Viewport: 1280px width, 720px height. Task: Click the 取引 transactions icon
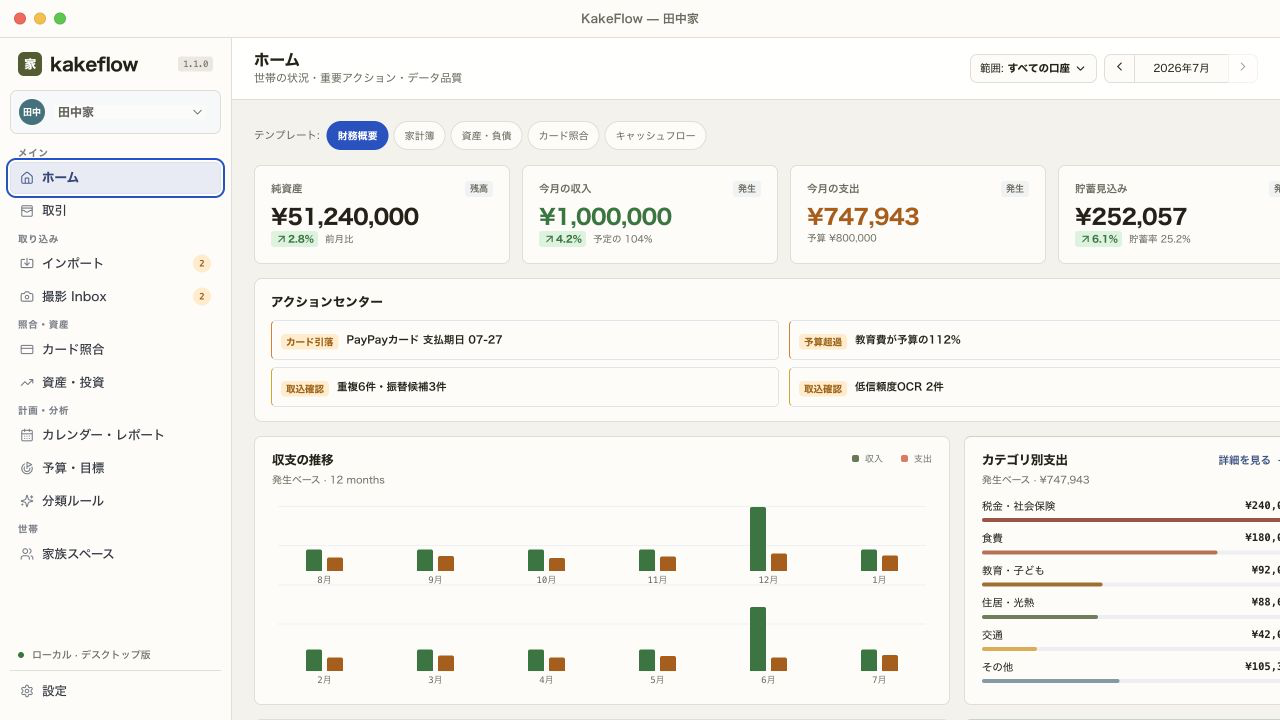point(27,211)
